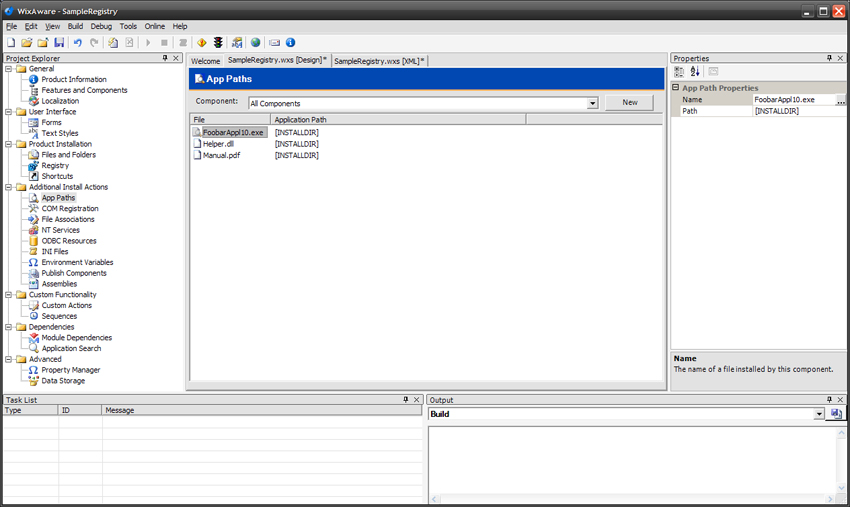This screenshot has width=850, height=507.
Task: Collapse the User Interface tree folder
Action: click(9, 112)
